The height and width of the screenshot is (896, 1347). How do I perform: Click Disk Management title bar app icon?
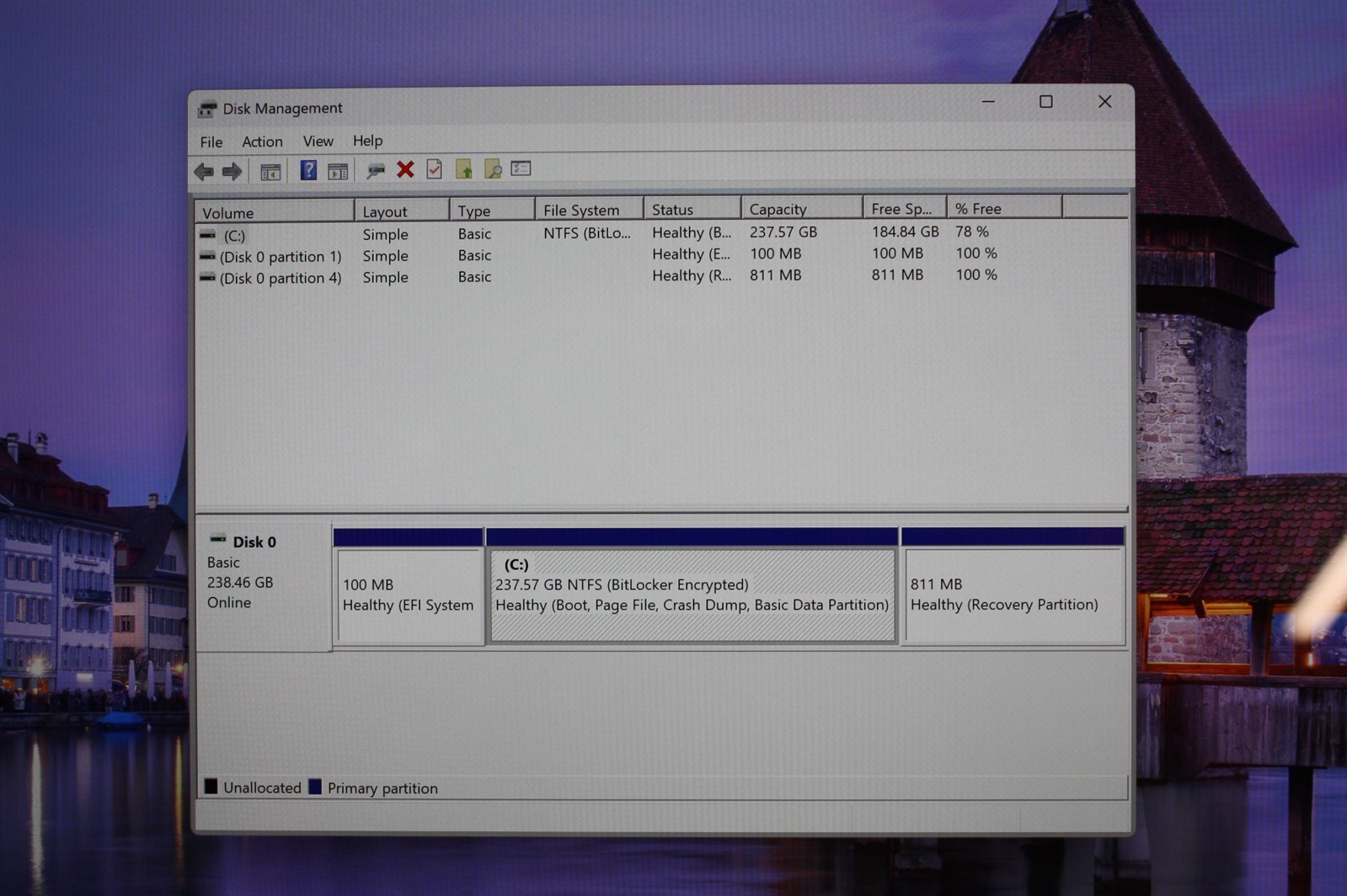pos(207,109)
